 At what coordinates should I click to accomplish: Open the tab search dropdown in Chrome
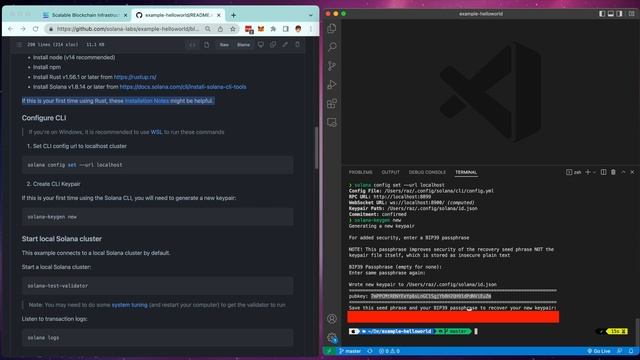(x=311, y=15)
